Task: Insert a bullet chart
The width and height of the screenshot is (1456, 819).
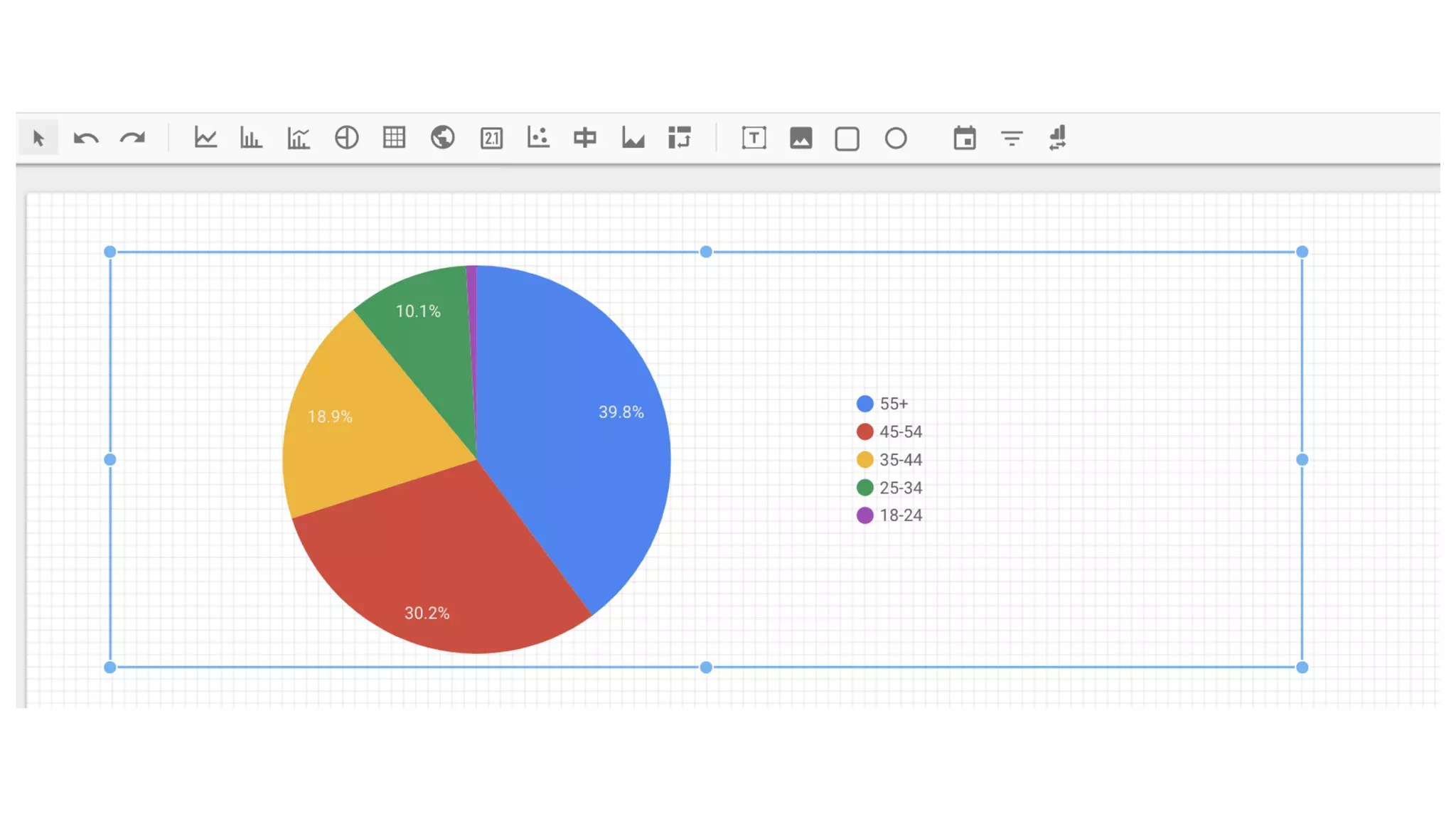Action: [x=585, y=138]
